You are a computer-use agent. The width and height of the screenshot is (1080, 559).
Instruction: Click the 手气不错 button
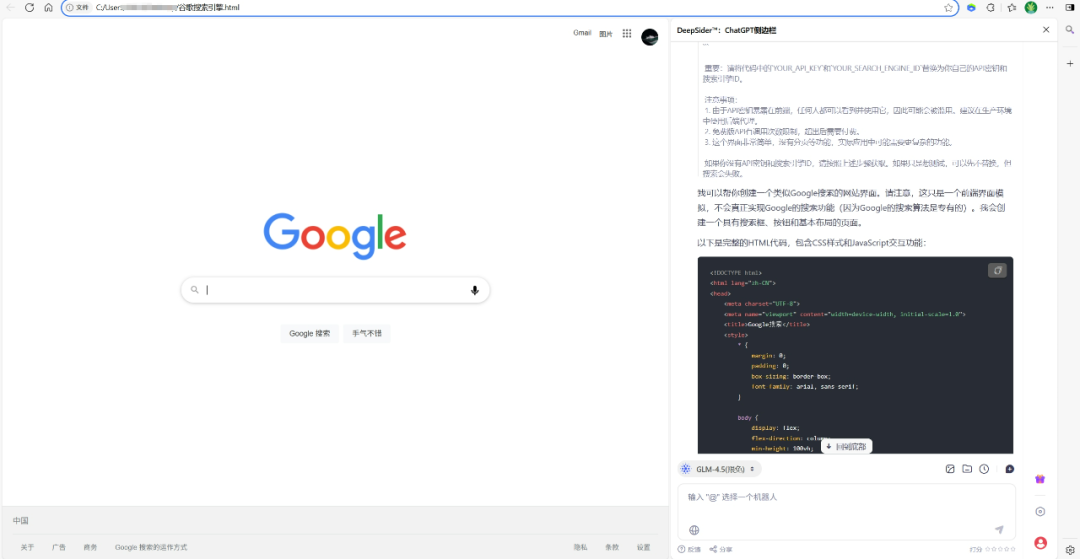point(367,333)
